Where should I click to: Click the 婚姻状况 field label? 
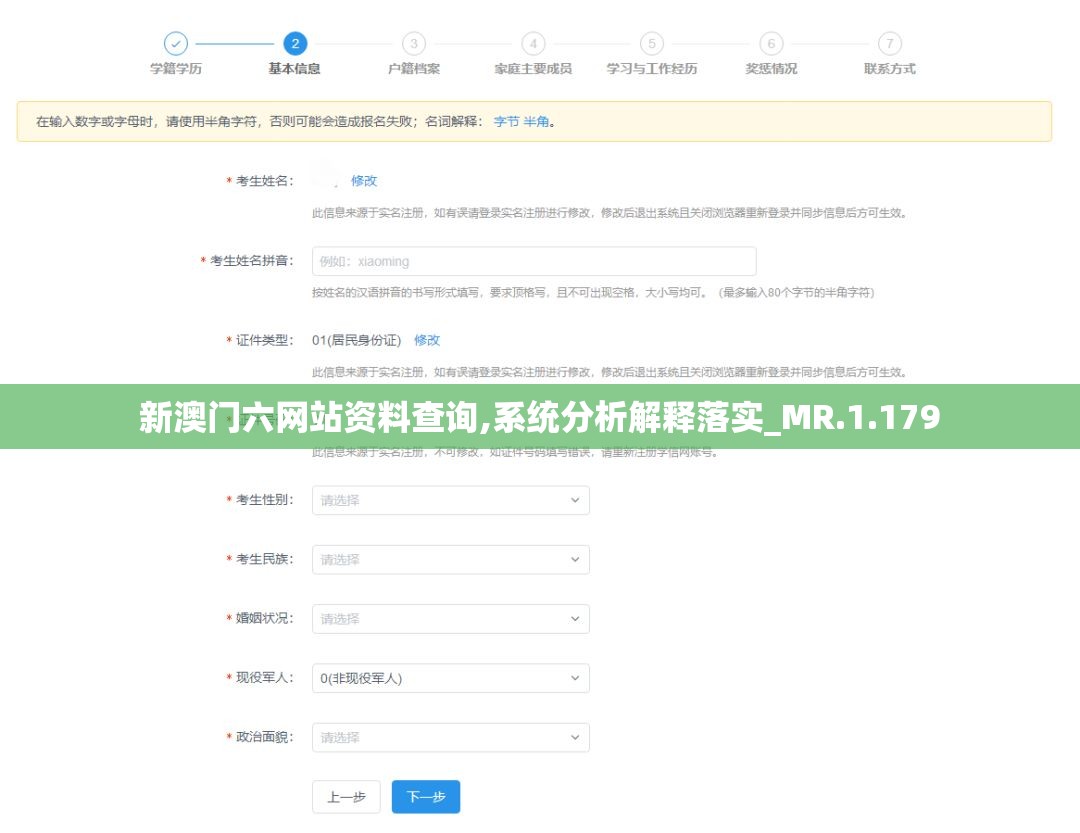click(x=264, y=619)
